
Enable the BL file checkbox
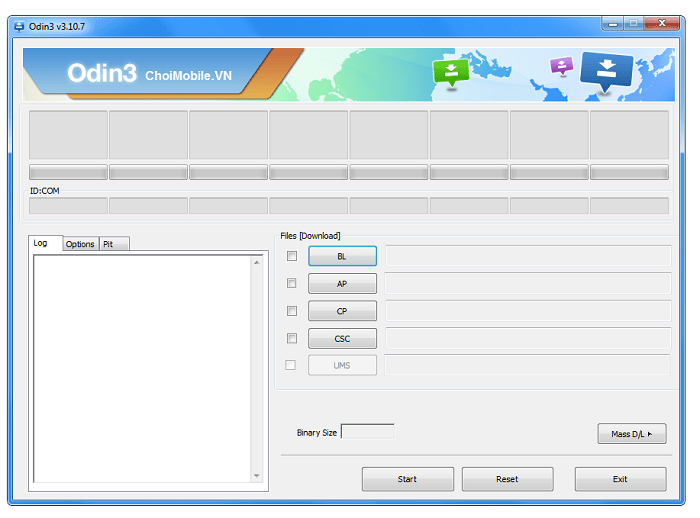(x=291, y=256)
